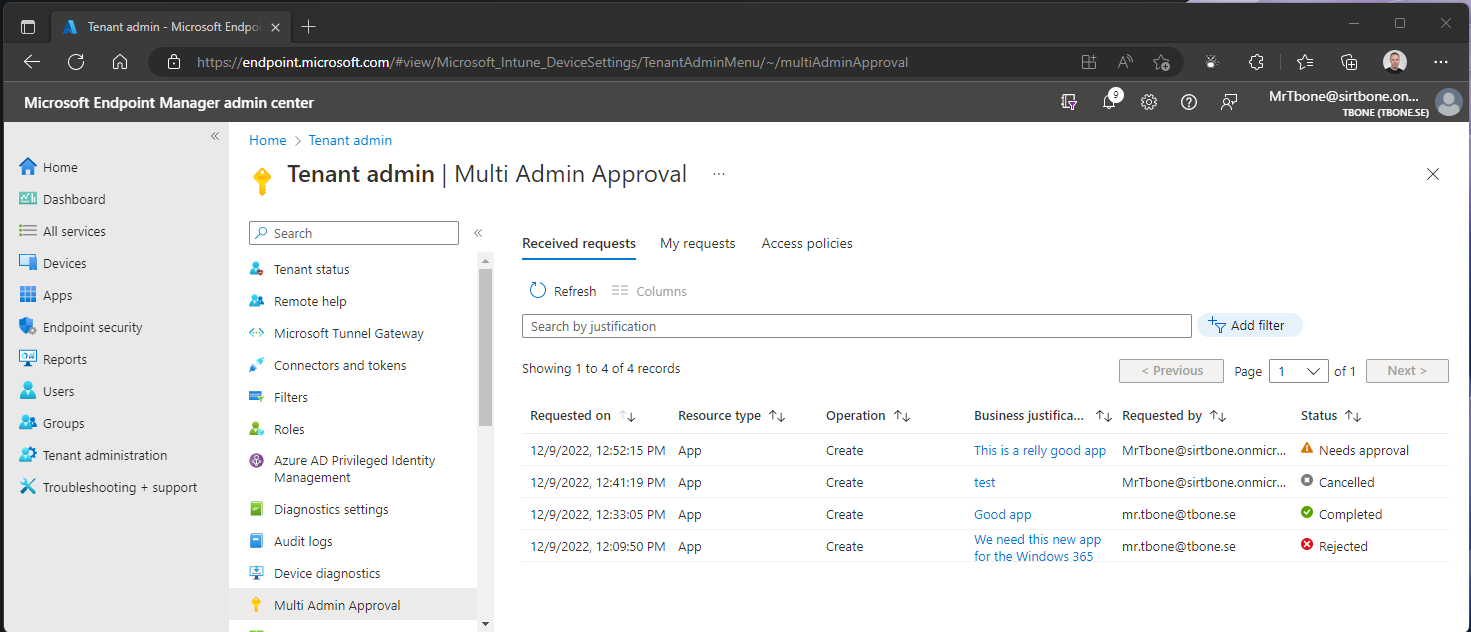Switch to the My requests tab

697,243
